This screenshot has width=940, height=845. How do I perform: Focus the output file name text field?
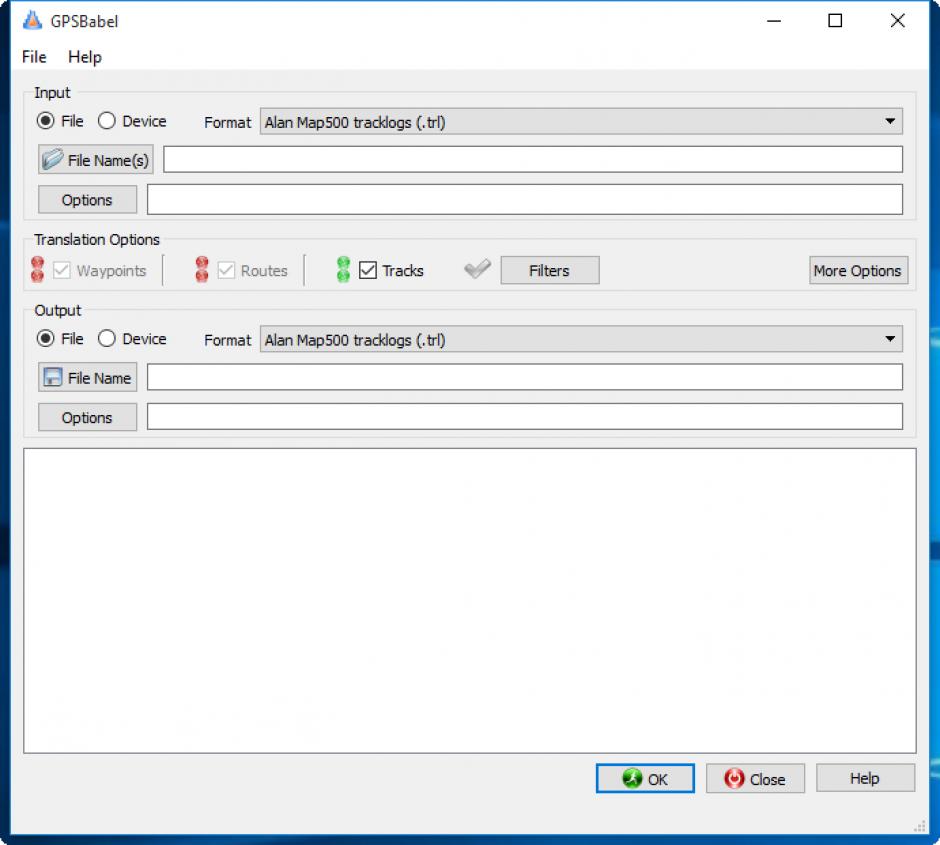pos(525,378)
